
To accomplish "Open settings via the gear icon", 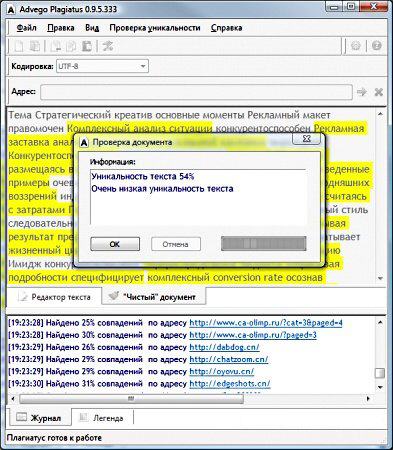I will [356, 46].
